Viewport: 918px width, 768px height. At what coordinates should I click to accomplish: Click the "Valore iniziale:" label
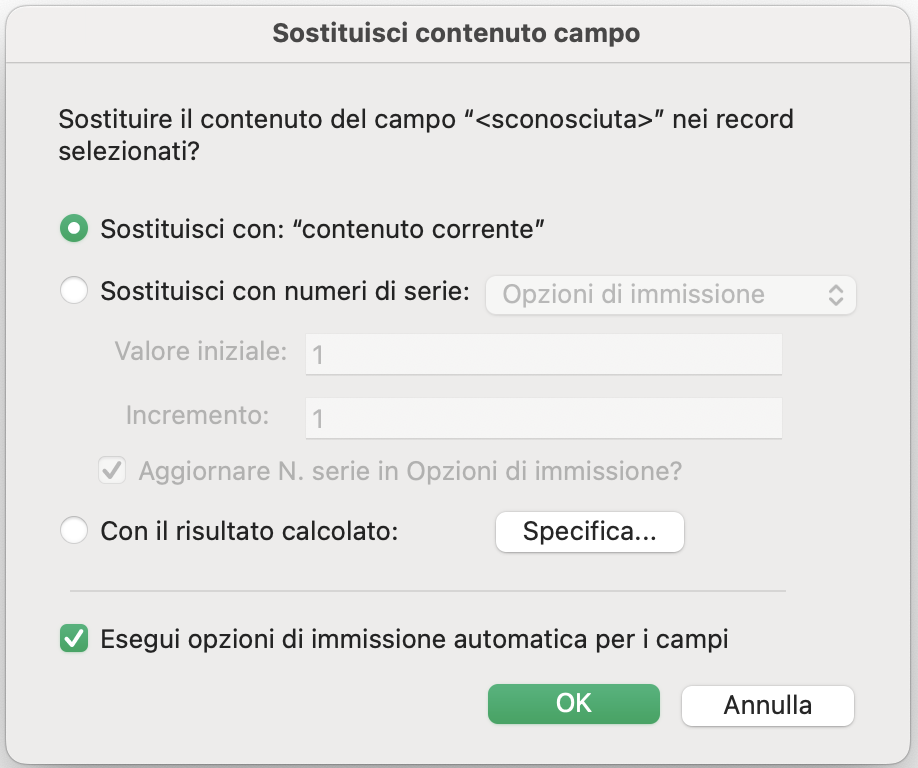(x=201, y=351)
